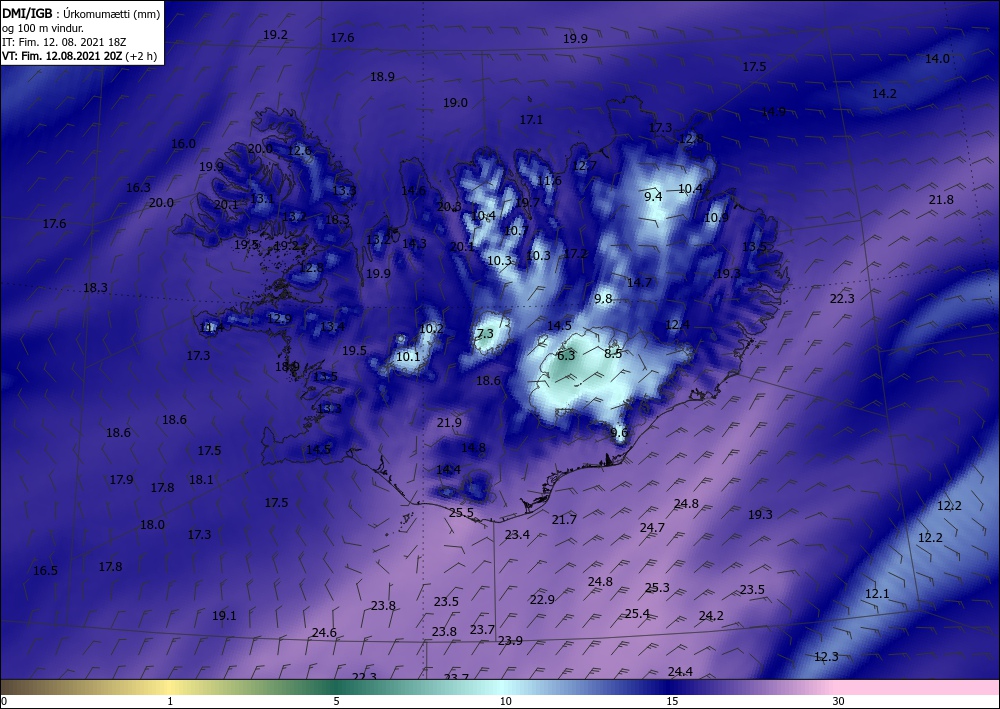Select the 16.0 value in the northwest
This screenshot has height=709, width=1000.
pos(184,143)
